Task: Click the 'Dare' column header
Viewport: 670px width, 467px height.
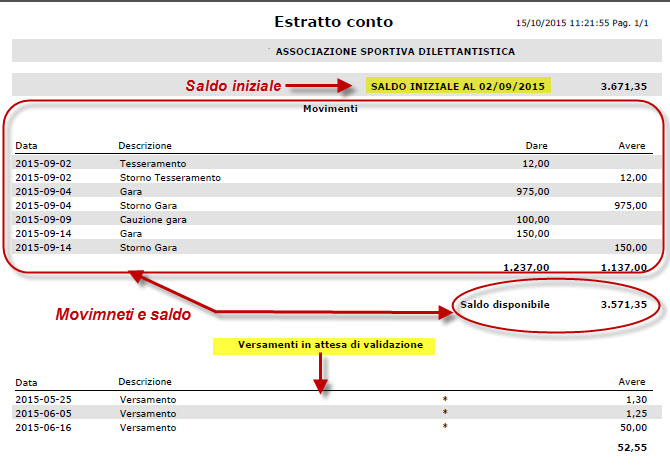Action: 536,146
